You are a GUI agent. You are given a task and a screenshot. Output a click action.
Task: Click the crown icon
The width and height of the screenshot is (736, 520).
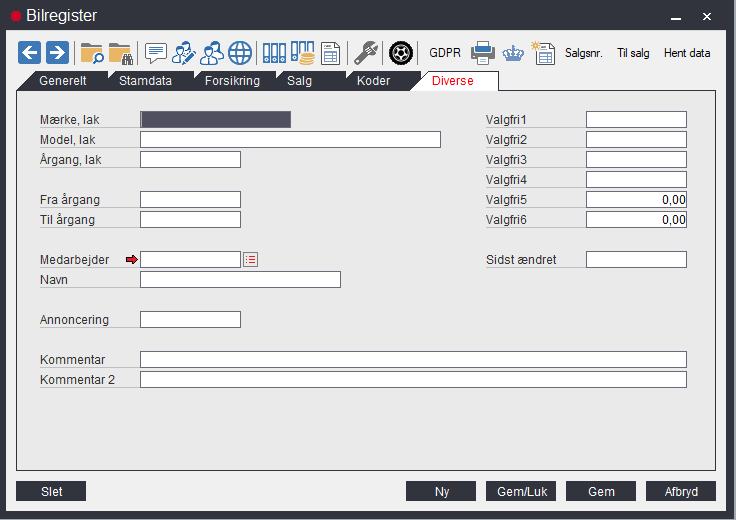point(513,54)
